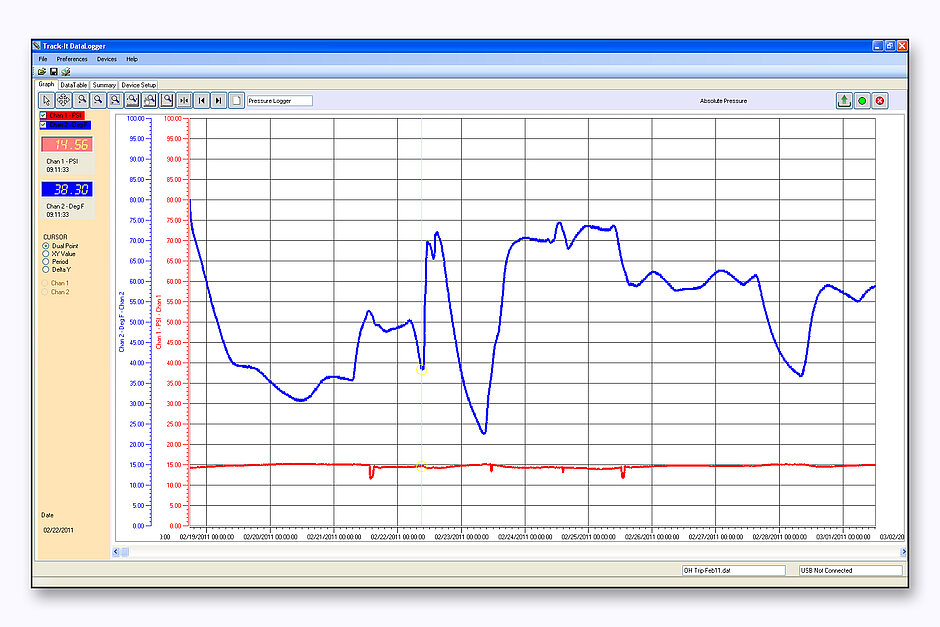Select the XY Value cursor option
This screenshot has height=627, width=940.
pos(45,254)
